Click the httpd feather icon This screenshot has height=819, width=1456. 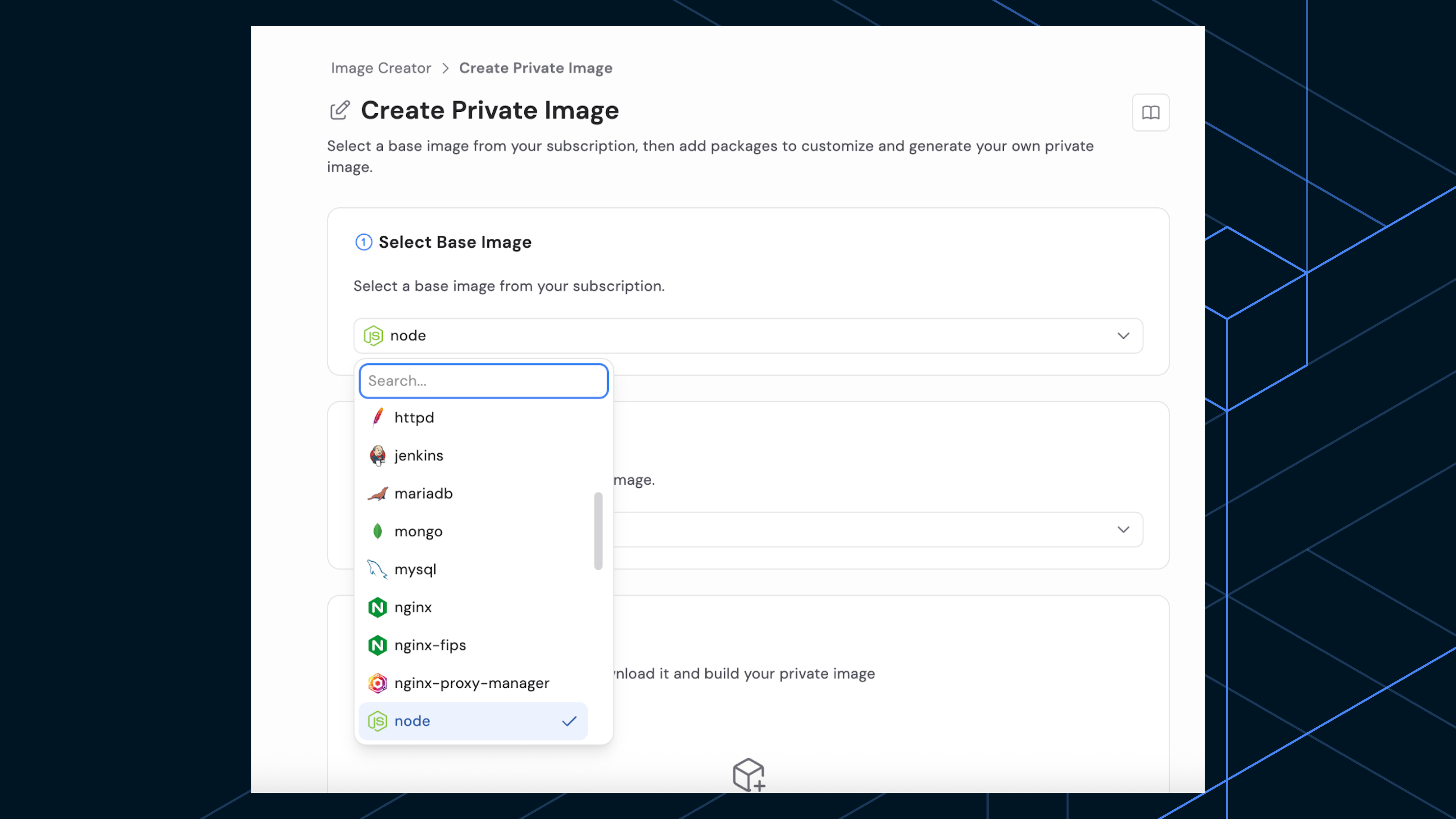pos(378,418)
